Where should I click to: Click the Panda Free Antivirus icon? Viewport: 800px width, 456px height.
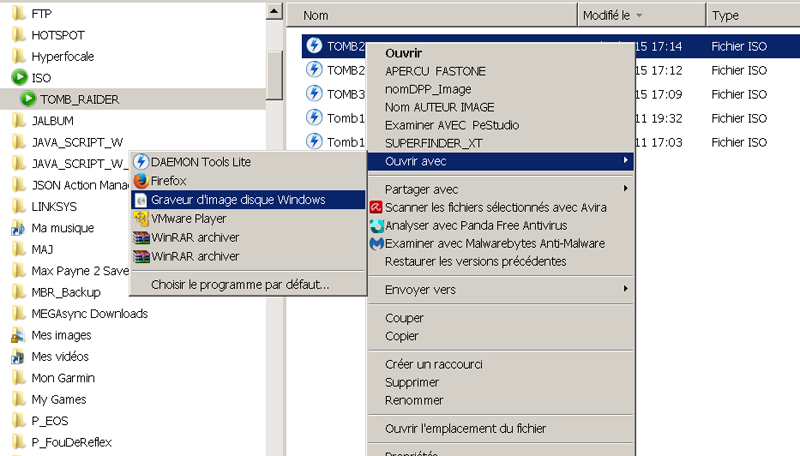[377, 225]
